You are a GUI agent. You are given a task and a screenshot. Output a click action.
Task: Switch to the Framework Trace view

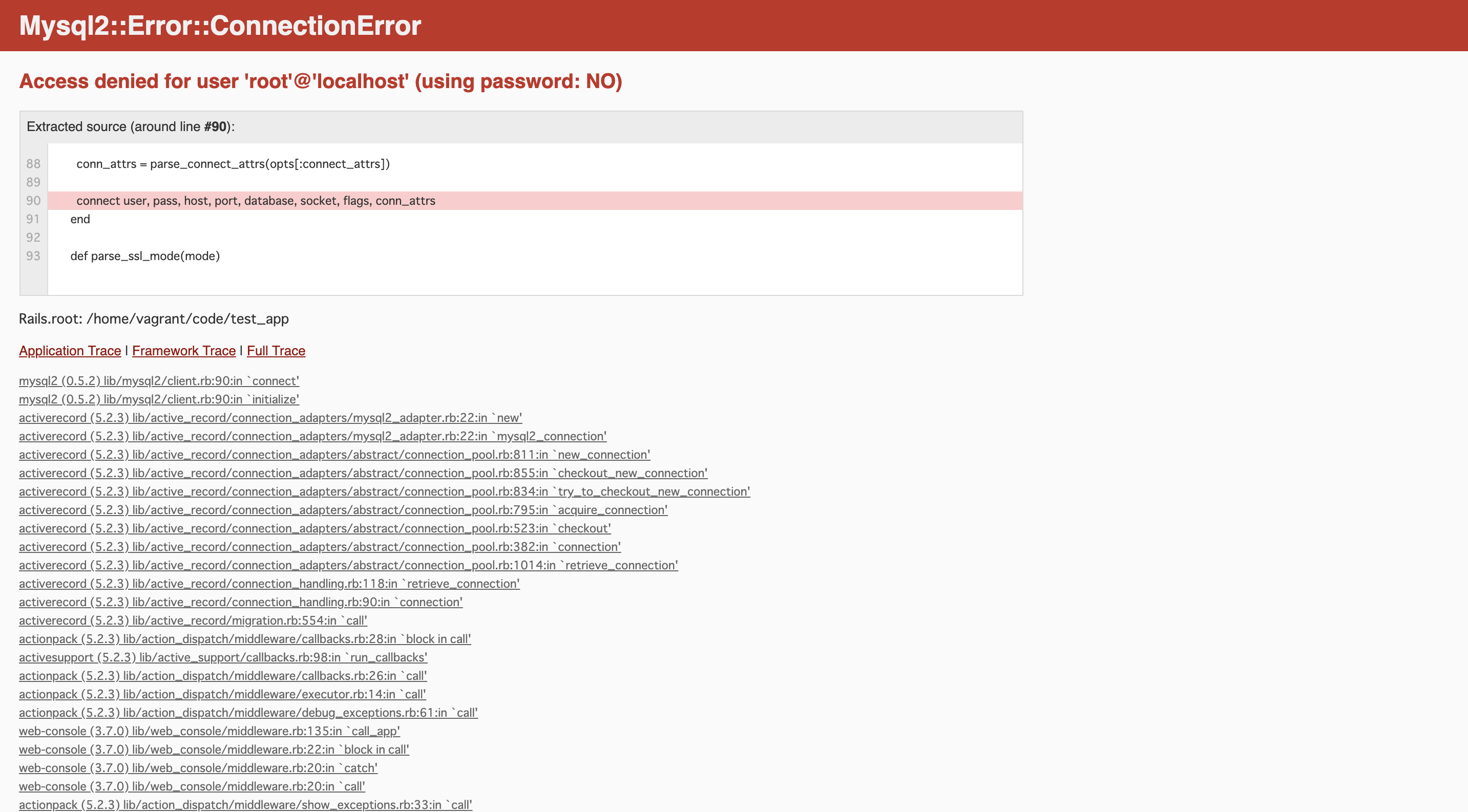pyautogui.click(x=183, y=351)
